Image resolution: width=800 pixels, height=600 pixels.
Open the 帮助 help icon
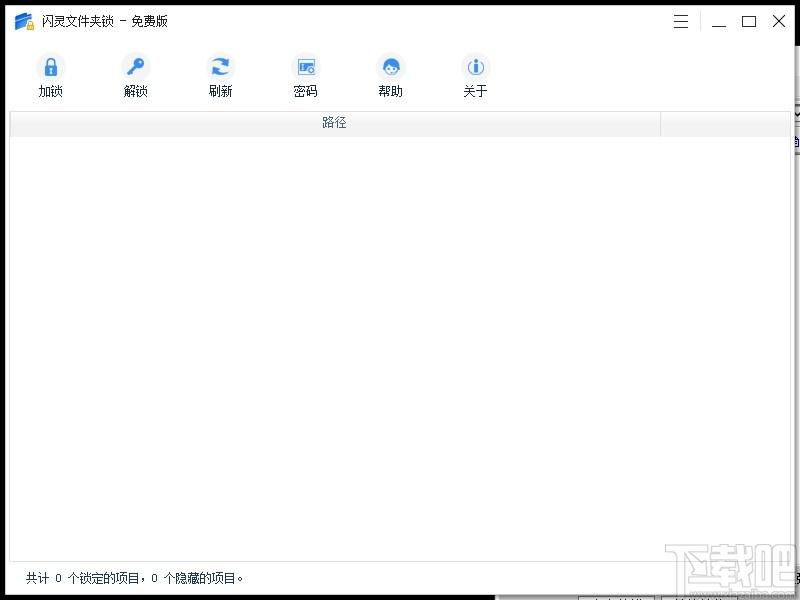point(391,67)
